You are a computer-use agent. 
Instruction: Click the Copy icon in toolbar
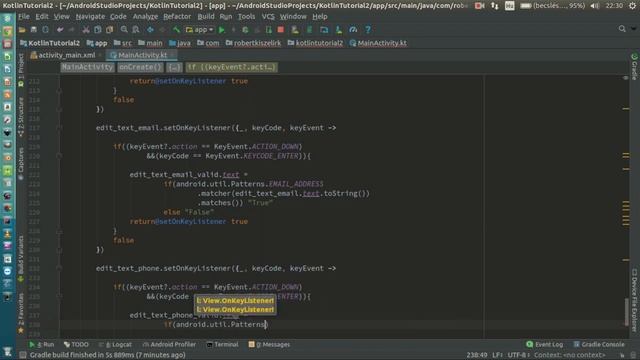coord(98,30)
